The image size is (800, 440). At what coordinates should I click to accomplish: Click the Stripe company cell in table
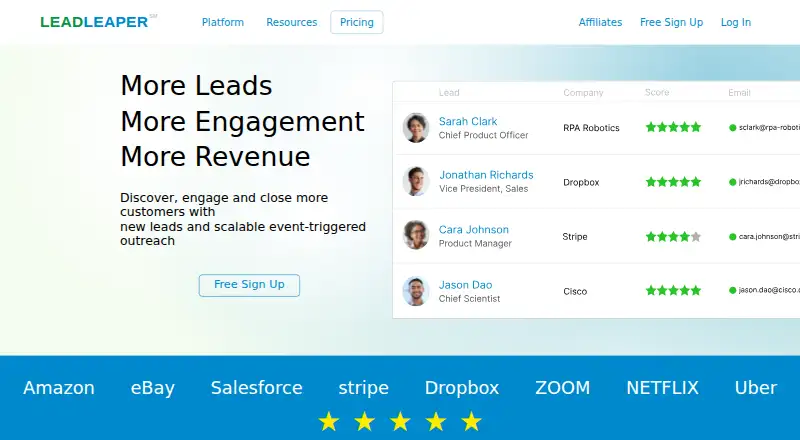(x=575, y=236)
